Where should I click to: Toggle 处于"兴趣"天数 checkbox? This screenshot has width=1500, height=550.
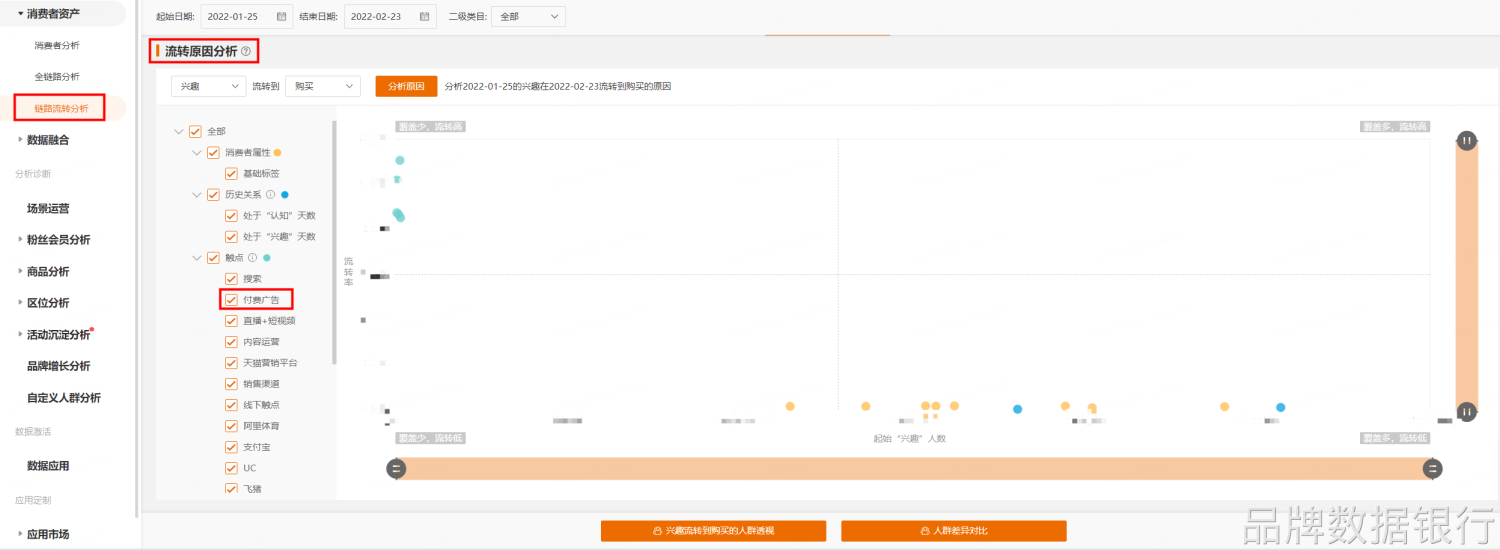point(231,236)
